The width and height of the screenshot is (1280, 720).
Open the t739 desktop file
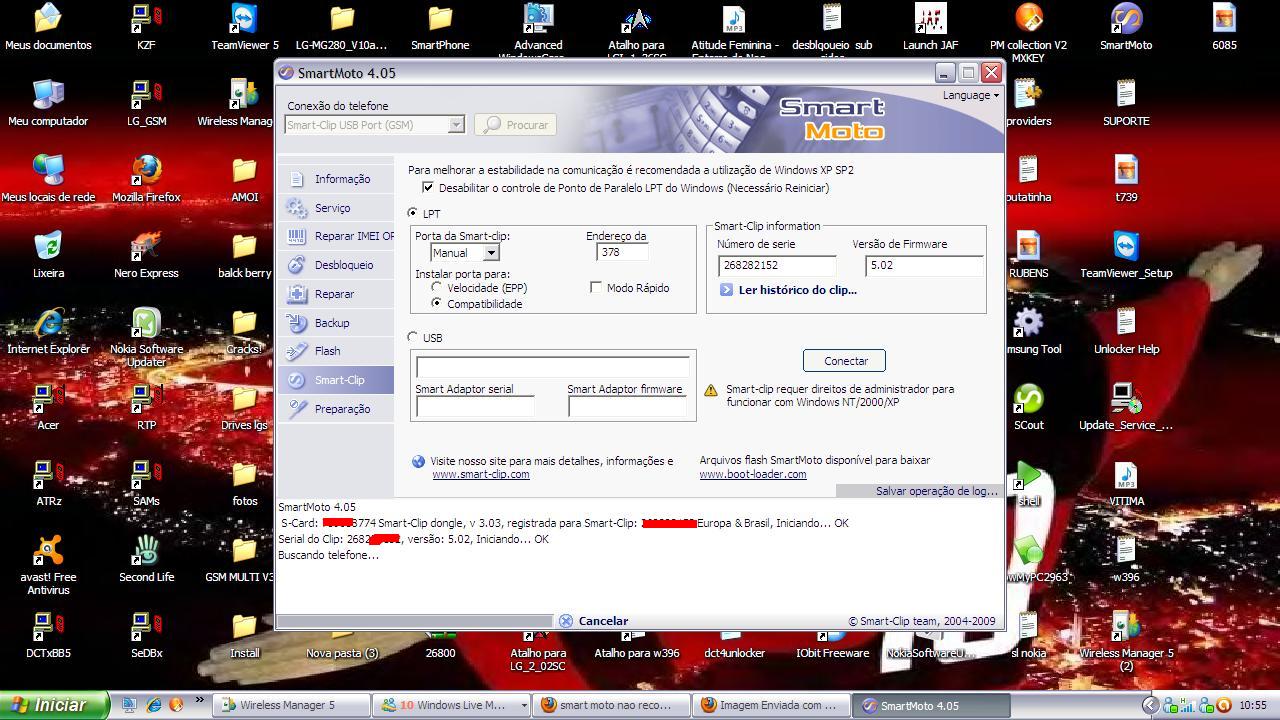click(1126, 179)
